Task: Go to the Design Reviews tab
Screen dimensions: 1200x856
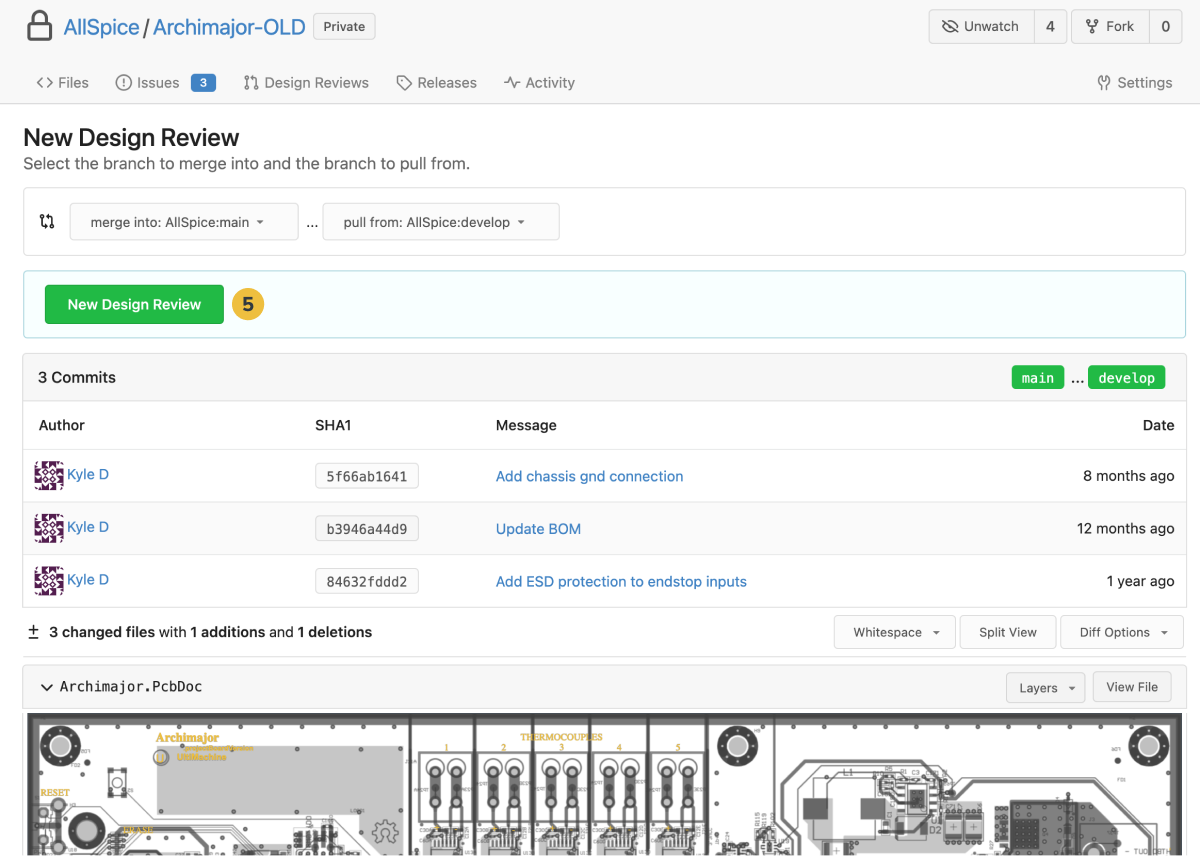Action: [x=306, y=83]
